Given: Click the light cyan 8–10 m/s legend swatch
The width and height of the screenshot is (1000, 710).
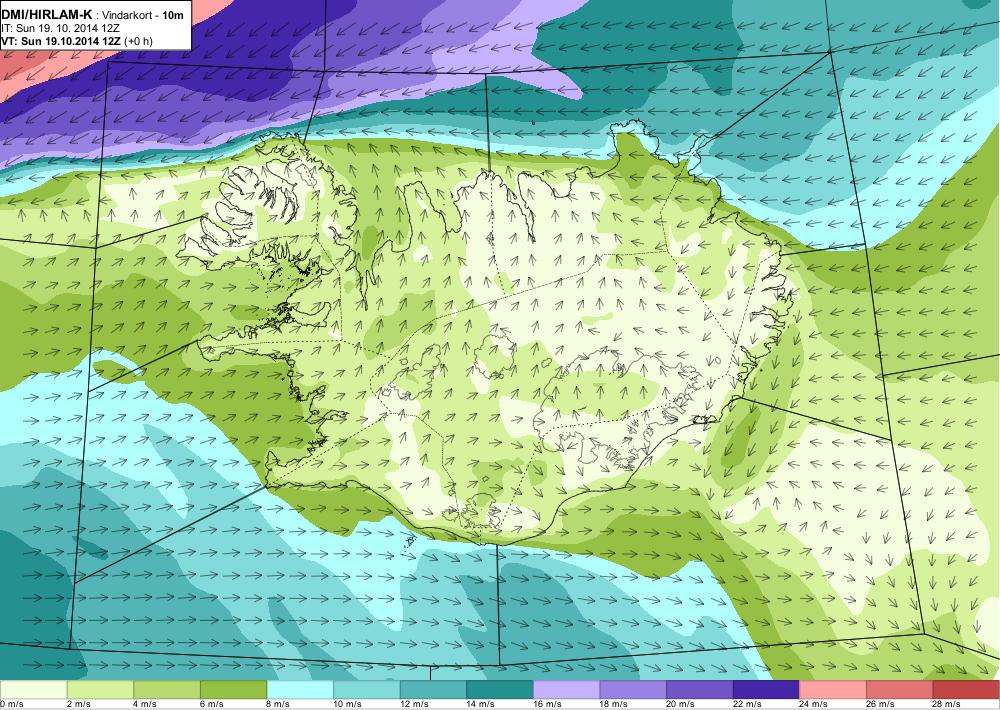Looking at the screenshot, I should coord(300,690).
